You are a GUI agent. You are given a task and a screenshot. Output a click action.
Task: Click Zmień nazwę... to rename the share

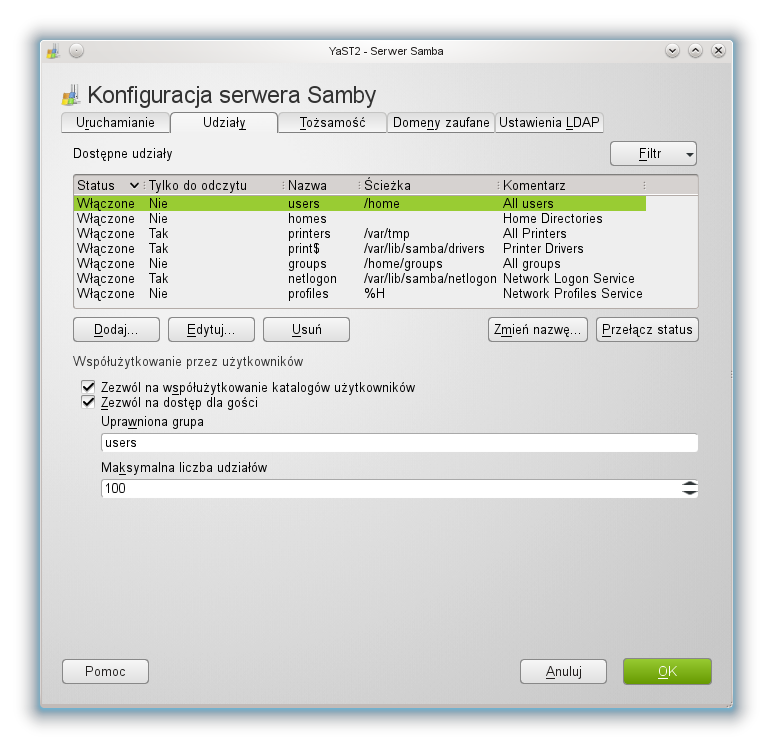click(536, 330)
